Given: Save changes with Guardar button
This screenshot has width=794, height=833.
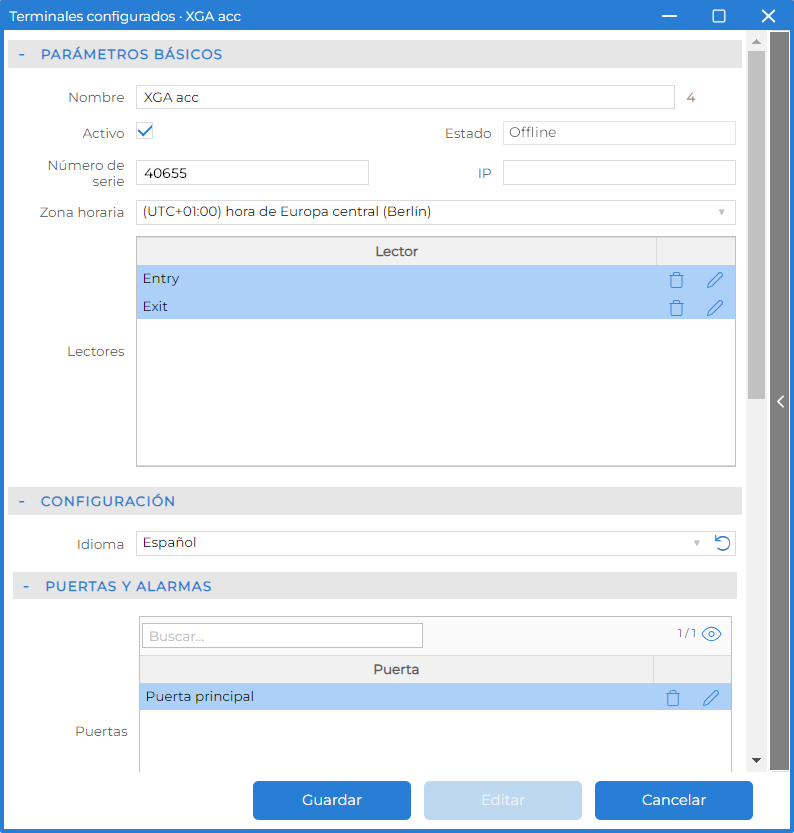Looking at the screenshot, I should [332, 800].
